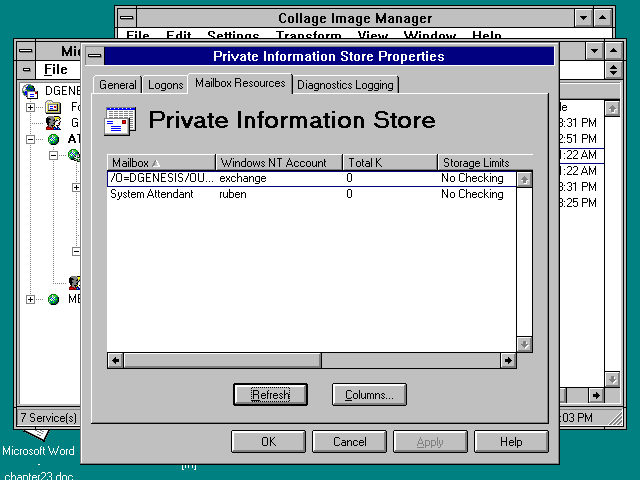This screenshot has width=640, height=480.
Task: Open the dialog's system control menu box
Action: coord(95,56)
